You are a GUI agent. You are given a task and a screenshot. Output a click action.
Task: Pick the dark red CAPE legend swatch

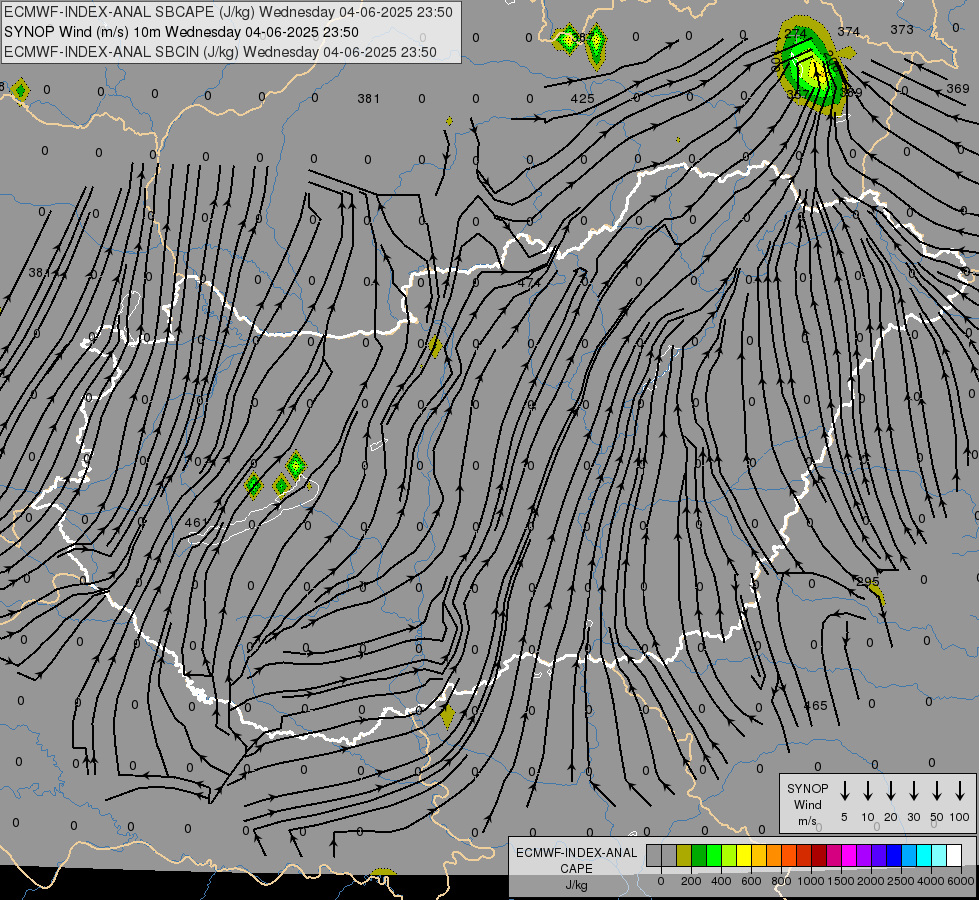819,855
